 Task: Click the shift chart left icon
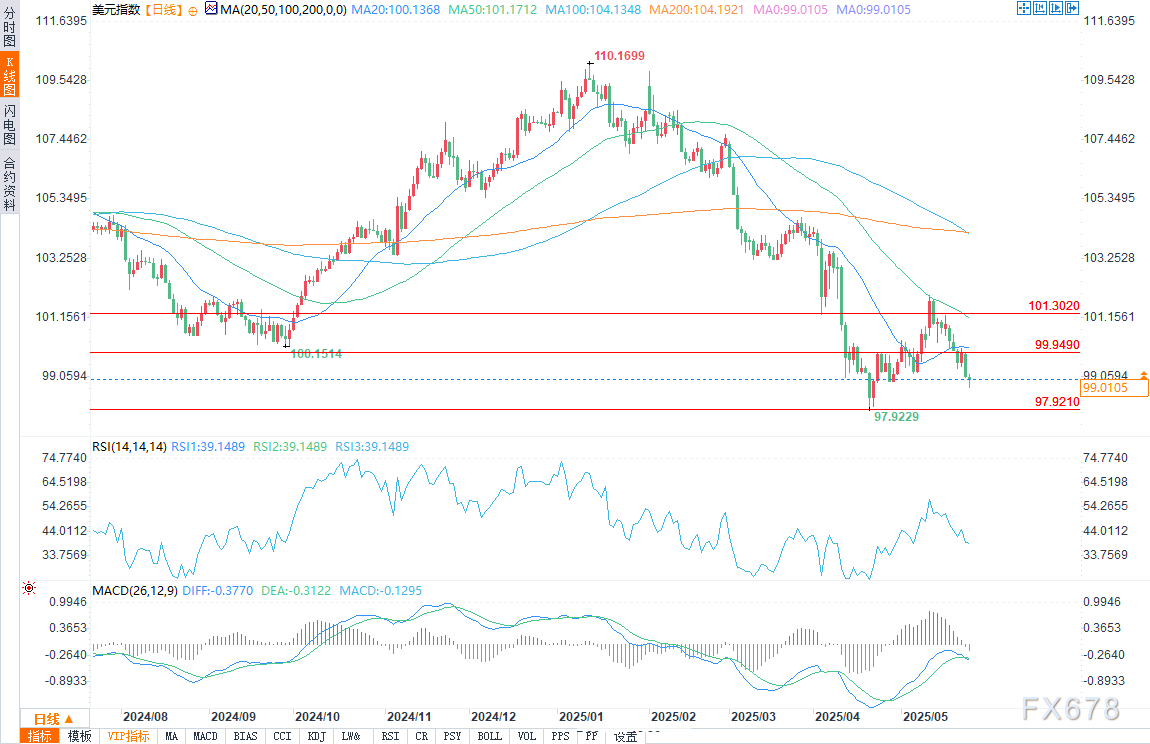[1040, 8]
